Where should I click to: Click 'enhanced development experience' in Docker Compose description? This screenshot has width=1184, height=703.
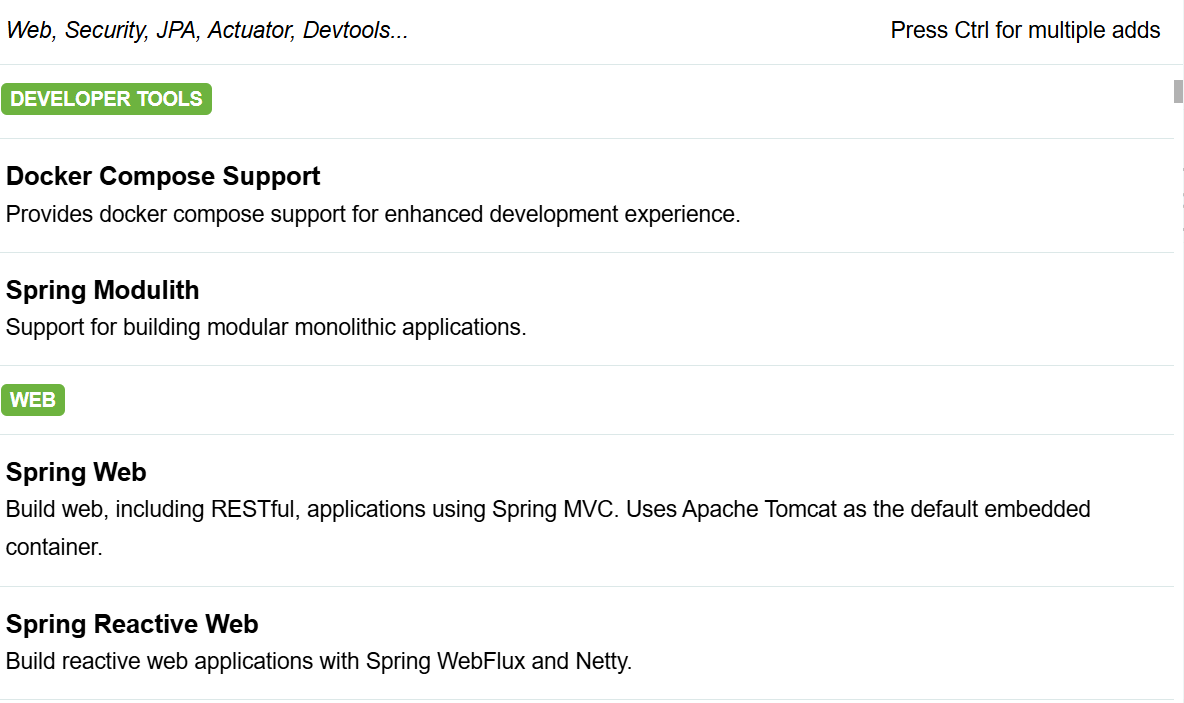[x=563, y=214]
